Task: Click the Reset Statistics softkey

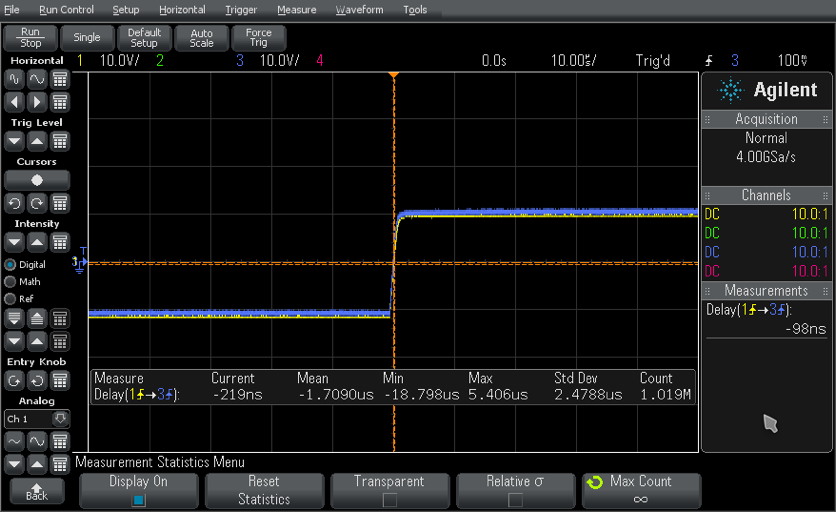Action: [x=264, y=491]
